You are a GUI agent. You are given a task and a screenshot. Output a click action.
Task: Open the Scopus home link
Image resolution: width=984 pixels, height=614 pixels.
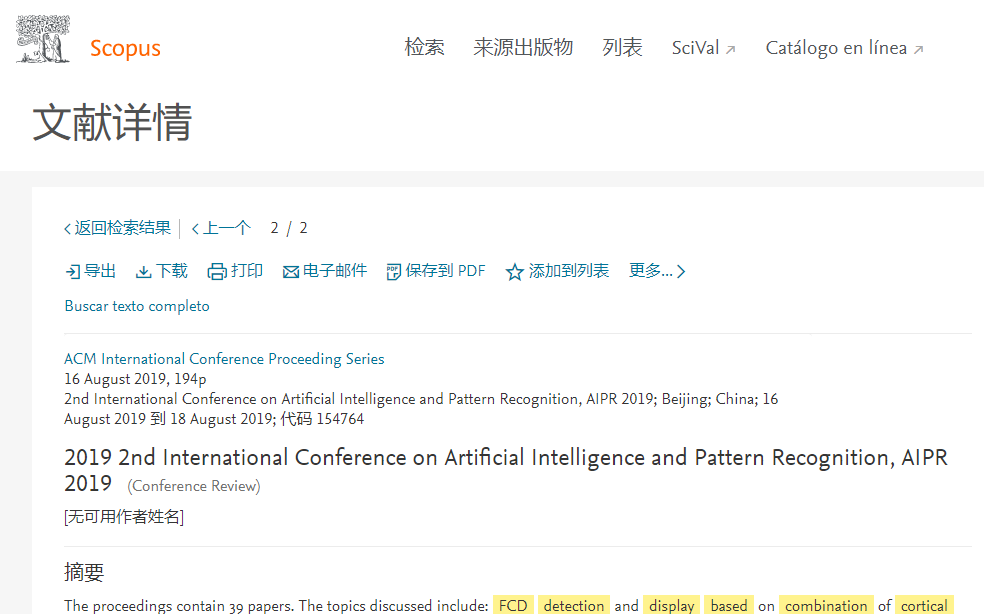[x=125, y=48]
